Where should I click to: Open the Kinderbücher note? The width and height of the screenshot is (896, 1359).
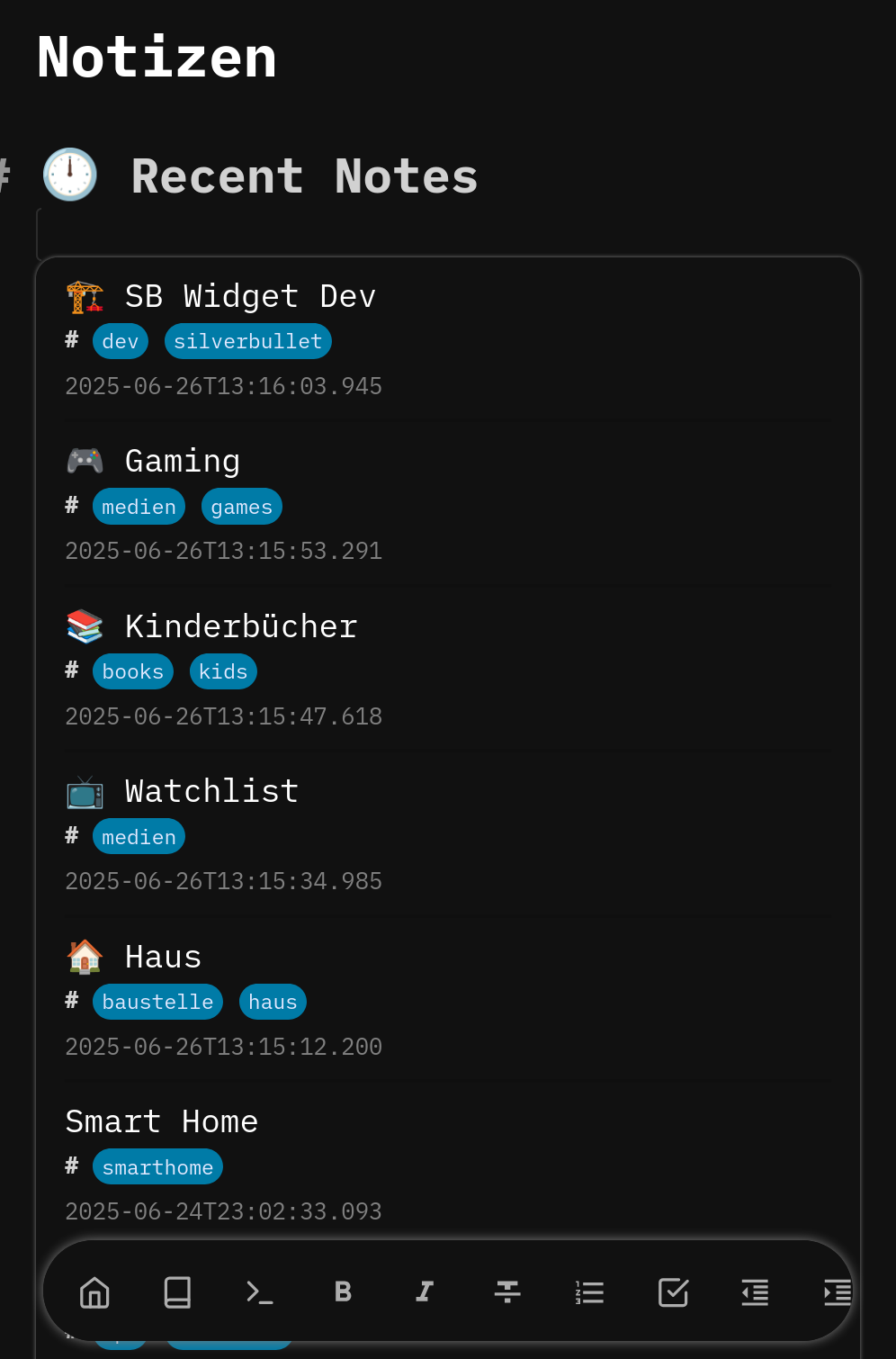coord(241,626)
